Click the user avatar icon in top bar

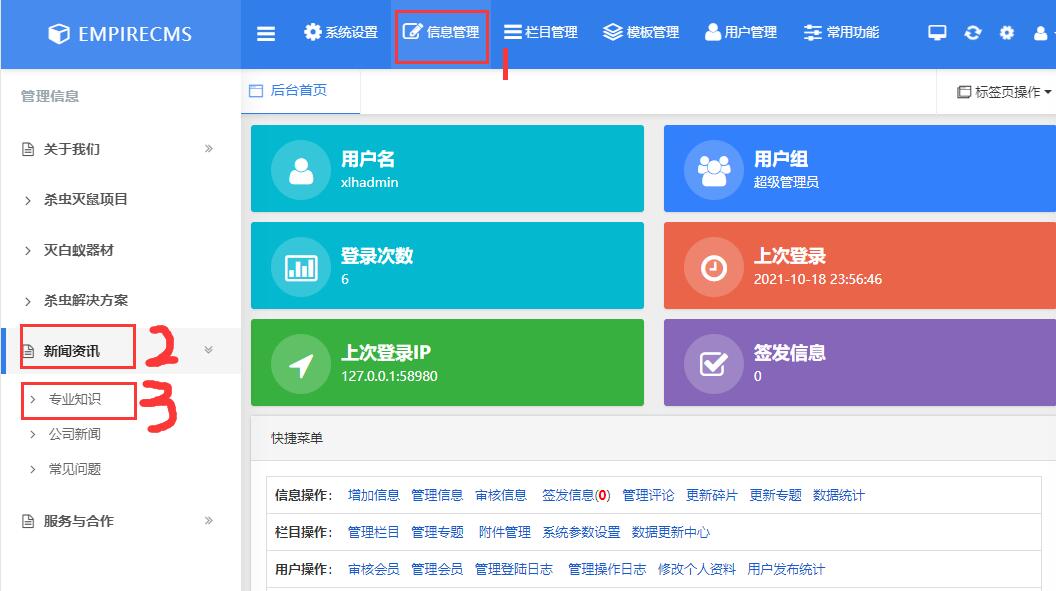[1040, 31]
